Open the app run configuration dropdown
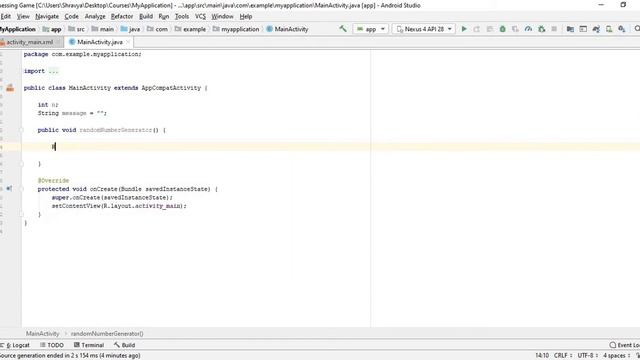This screenshot has width=640, height=360. pos(371,29)
